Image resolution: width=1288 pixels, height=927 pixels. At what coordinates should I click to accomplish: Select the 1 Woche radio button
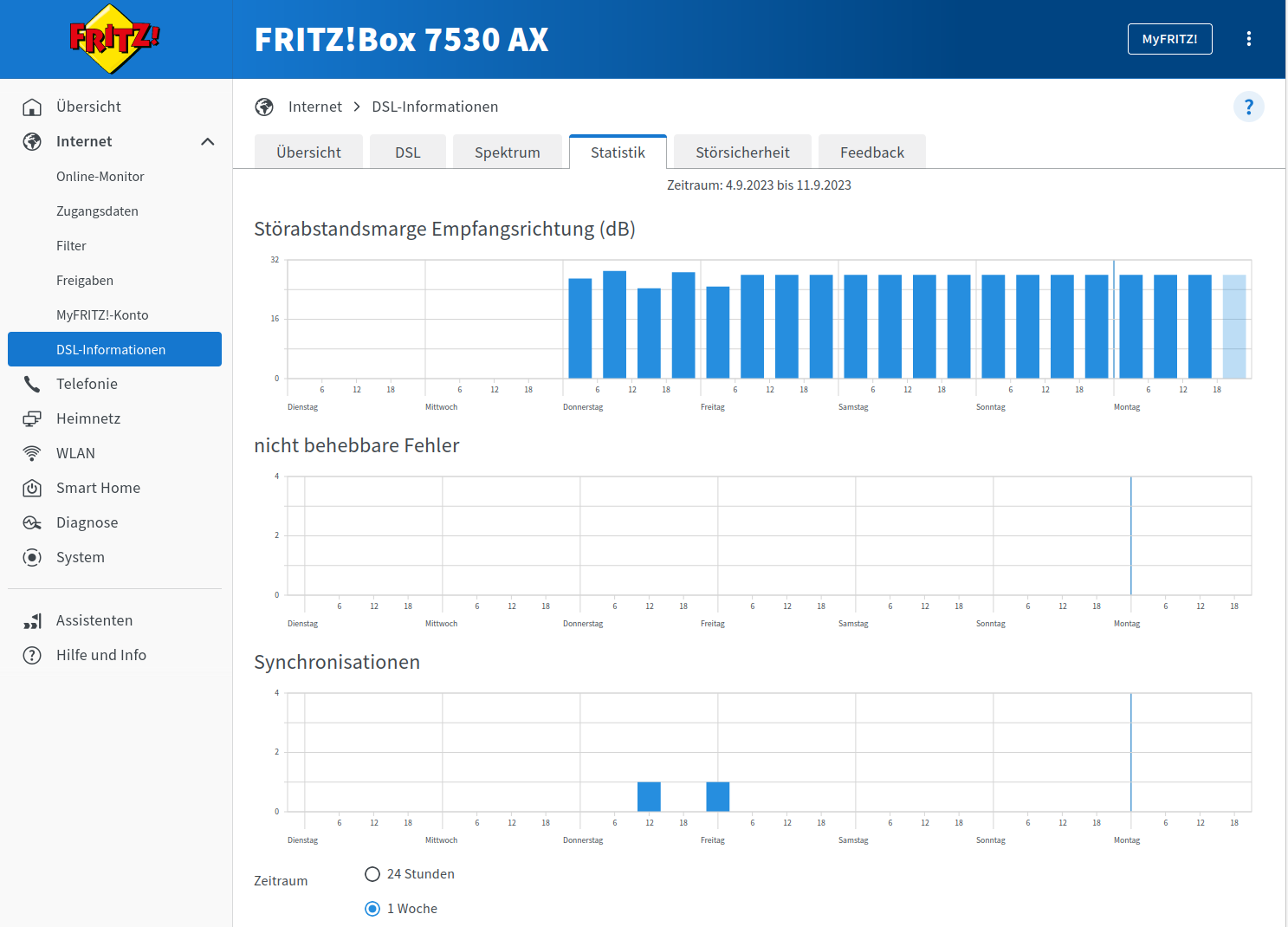pos(372,909)
